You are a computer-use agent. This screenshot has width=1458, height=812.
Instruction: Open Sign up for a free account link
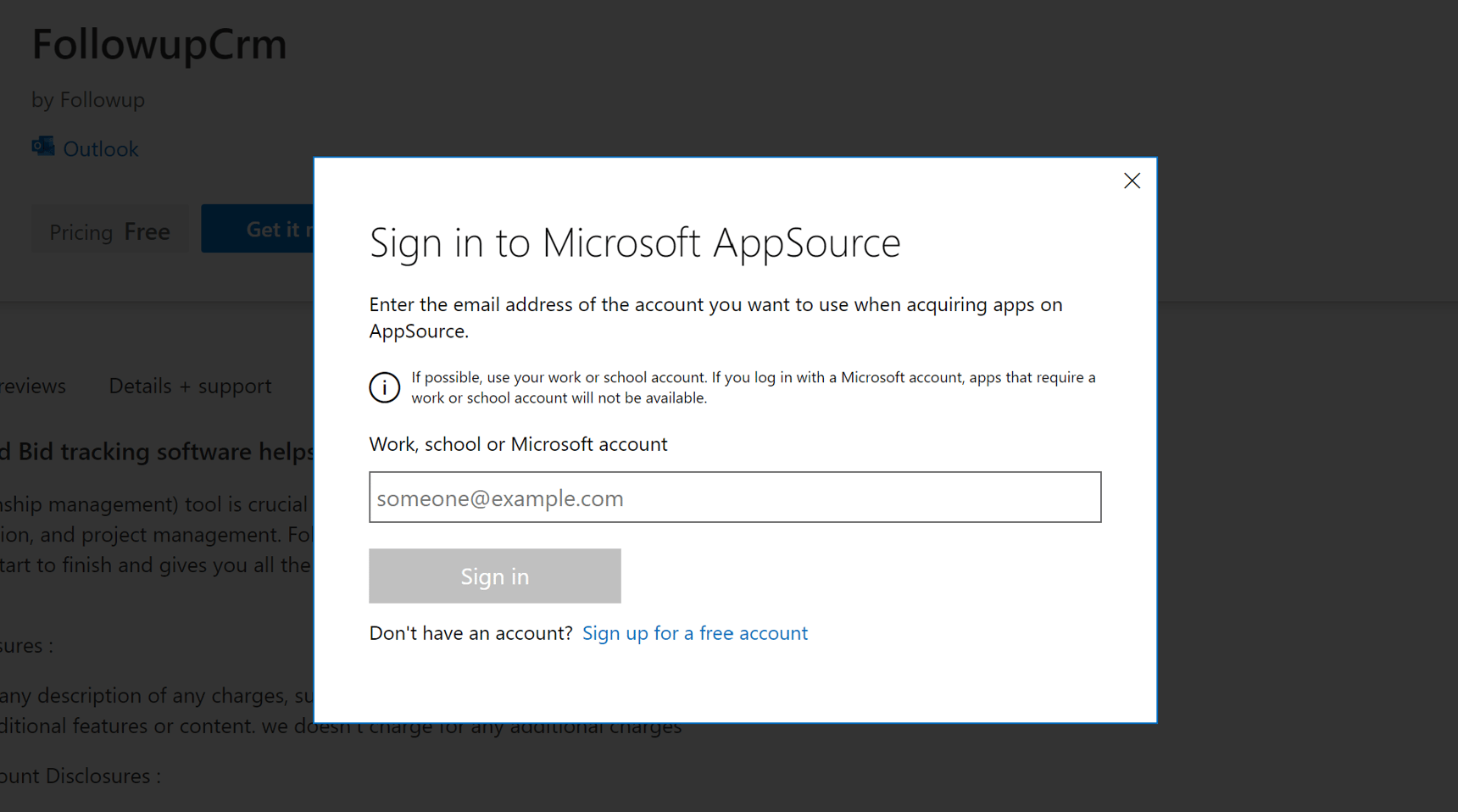coord(695,633)
